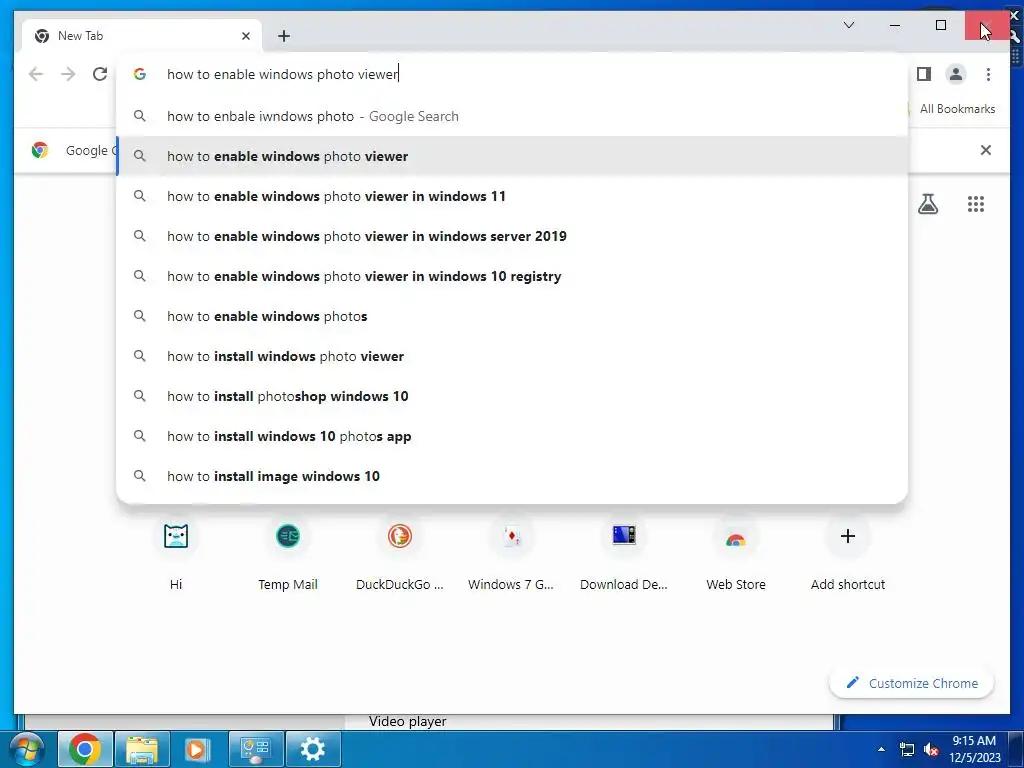Screen dimensions: 1024x768
Task: Open File Explorer from the taskbar
Action: pos(142,749)
